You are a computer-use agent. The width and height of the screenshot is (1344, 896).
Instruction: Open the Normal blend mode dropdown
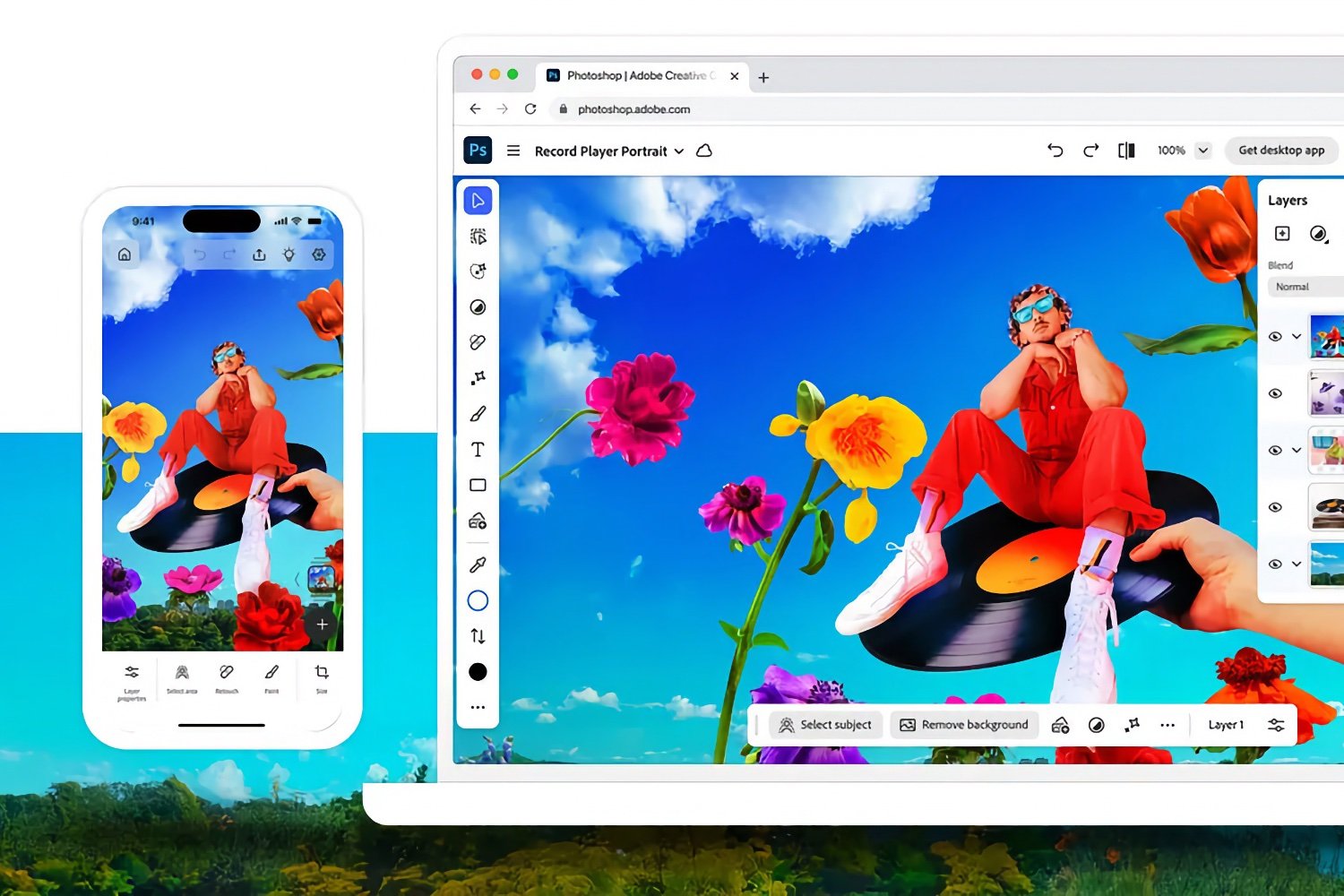(x=1306, y=287)
